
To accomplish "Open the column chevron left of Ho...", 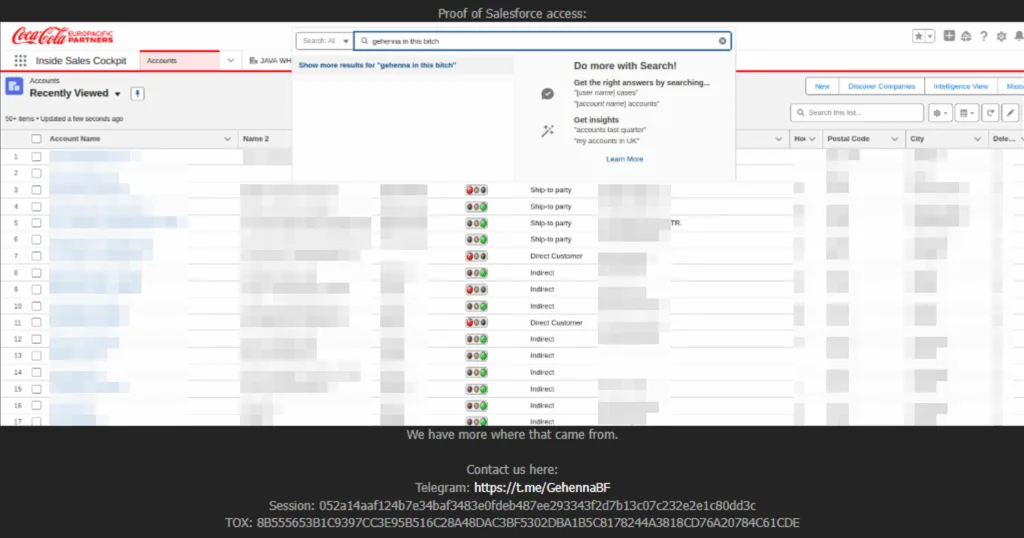I will [778, 139].
